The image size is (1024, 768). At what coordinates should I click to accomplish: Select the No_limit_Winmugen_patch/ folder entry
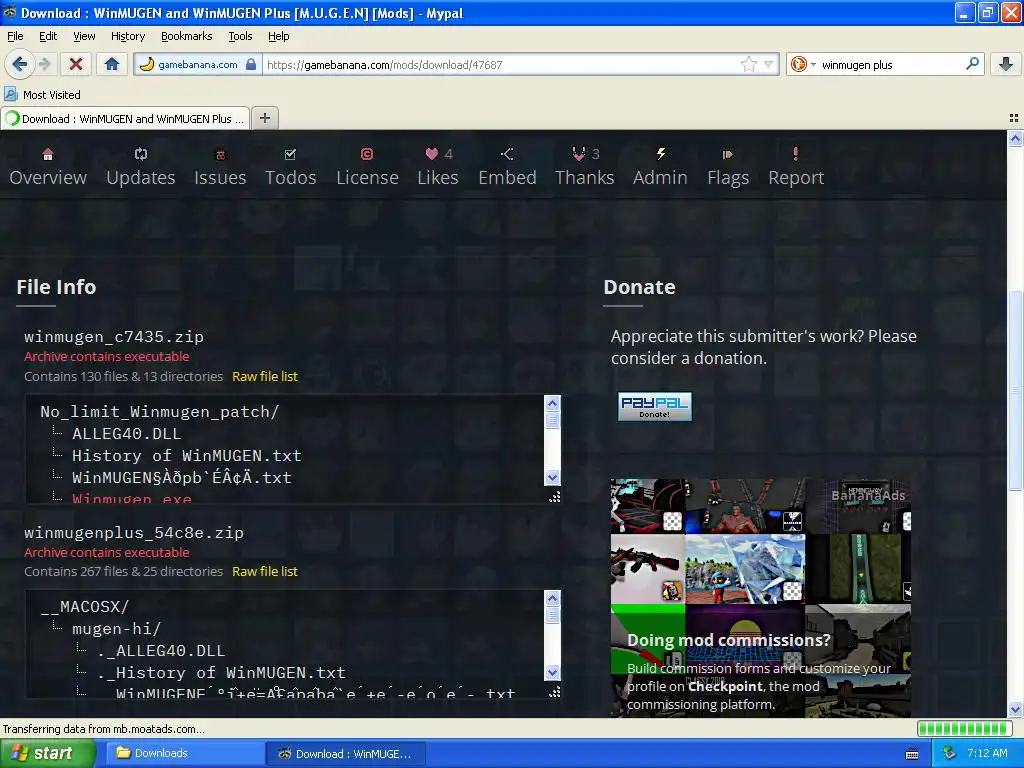(159, 411)
